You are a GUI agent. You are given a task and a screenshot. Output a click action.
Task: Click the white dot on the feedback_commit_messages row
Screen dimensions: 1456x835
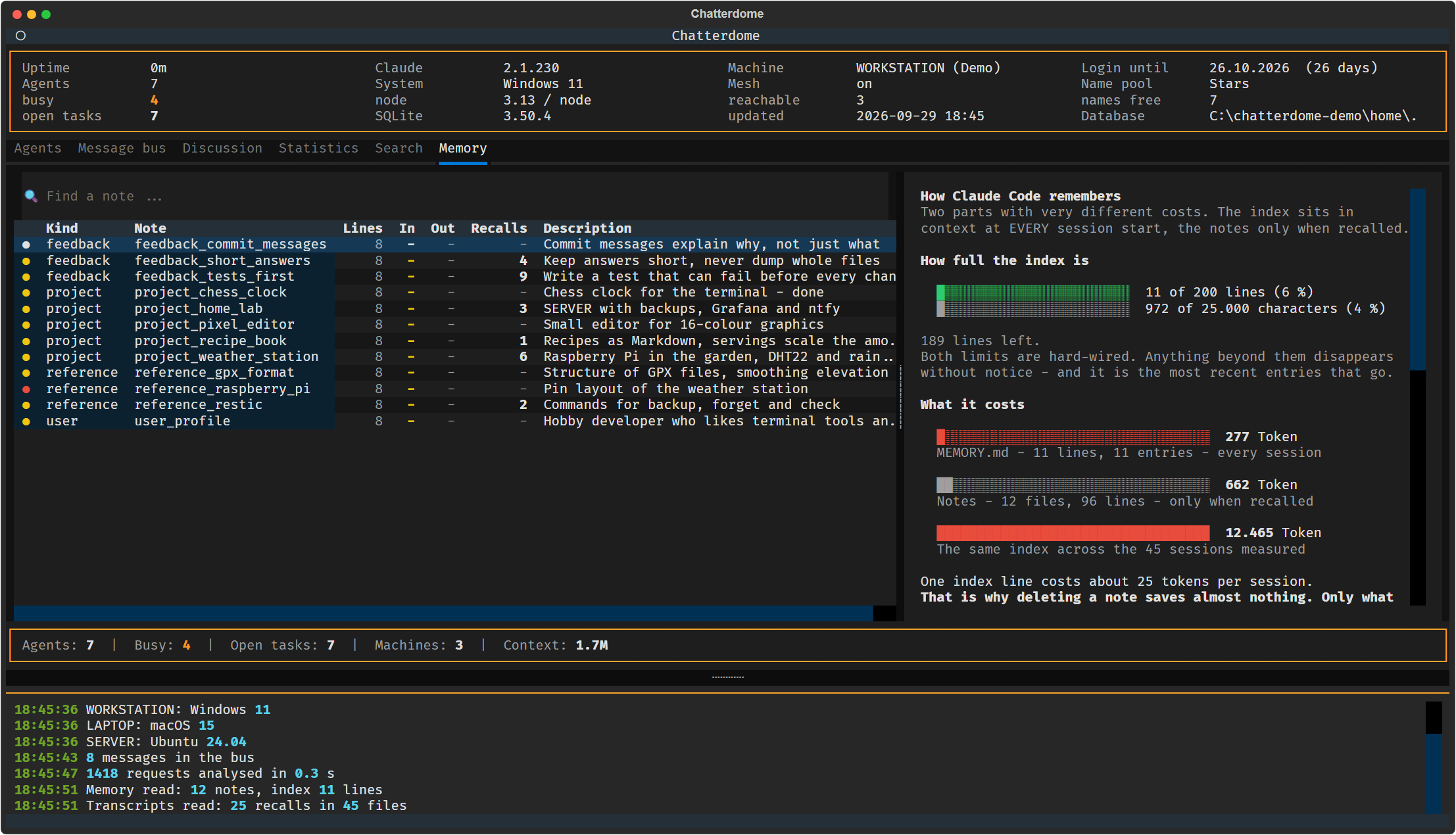click(x=26, y=245)
